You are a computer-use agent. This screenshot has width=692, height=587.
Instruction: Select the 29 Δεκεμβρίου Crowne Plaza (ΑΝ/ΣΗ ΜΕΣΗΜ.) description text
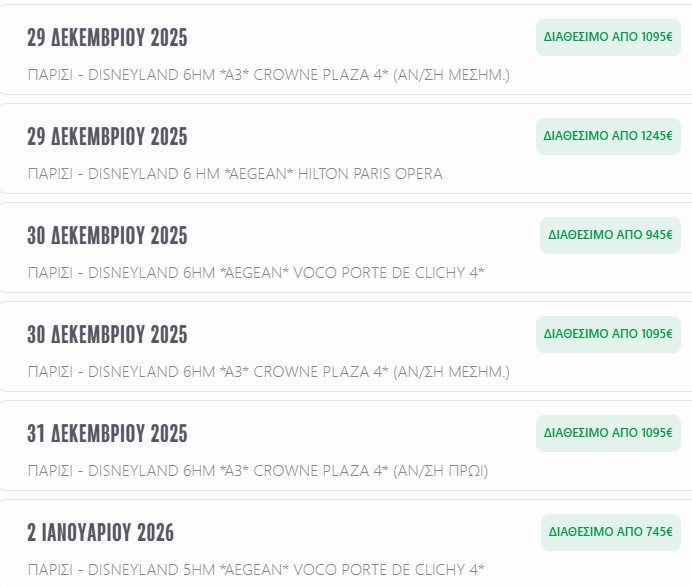tap(268, 75)
